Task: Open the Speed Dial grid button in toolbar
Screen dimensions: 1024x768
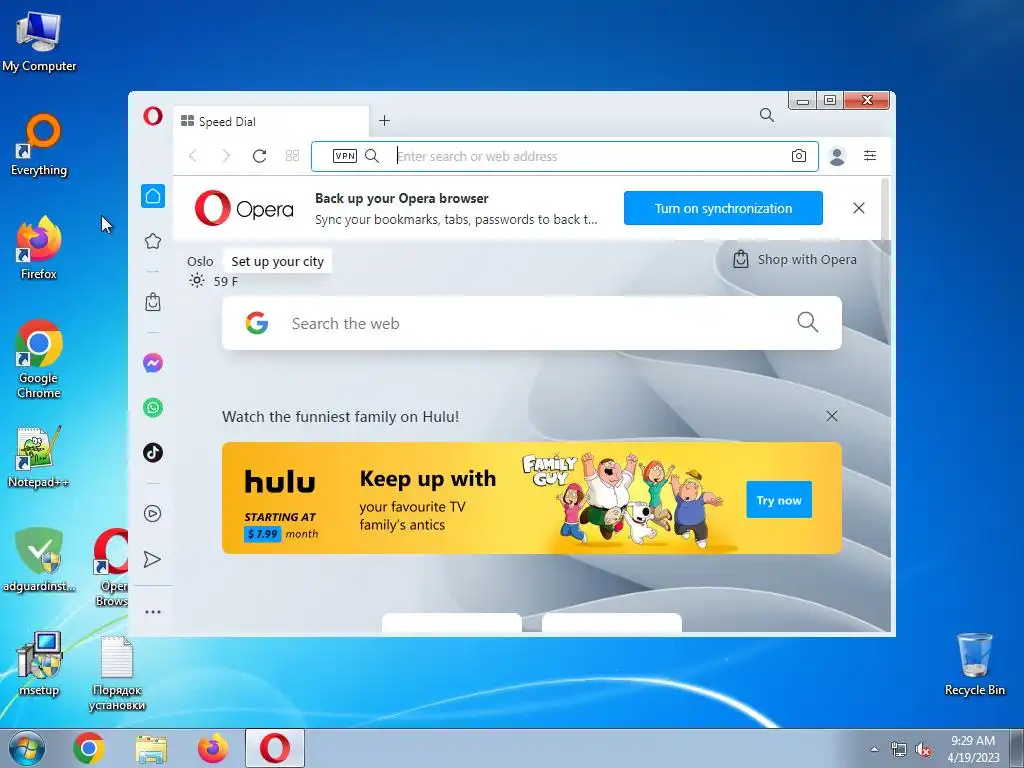Action: 293,156
